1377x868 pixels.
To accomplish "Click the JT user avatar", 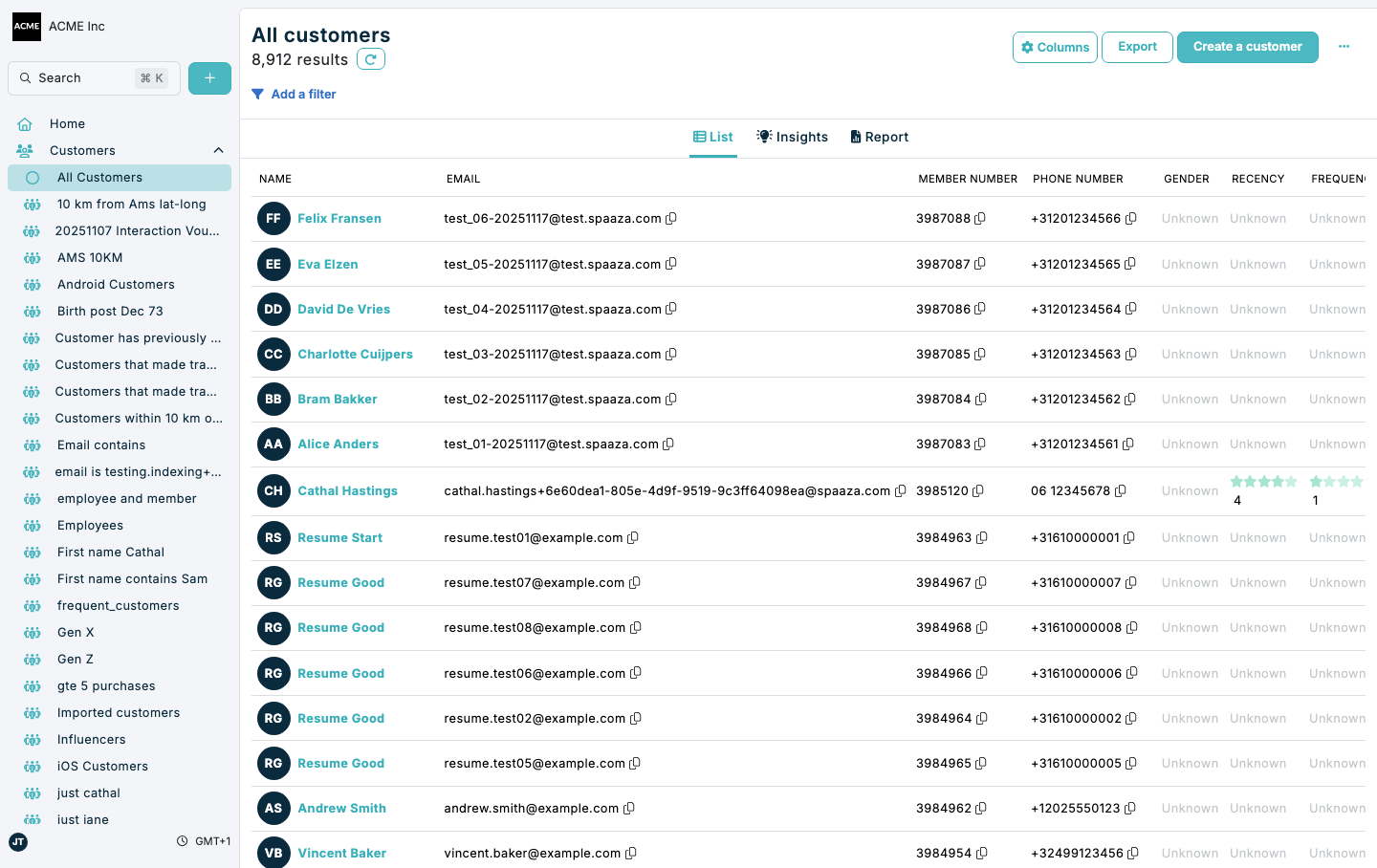I will (x=17, y=842).
